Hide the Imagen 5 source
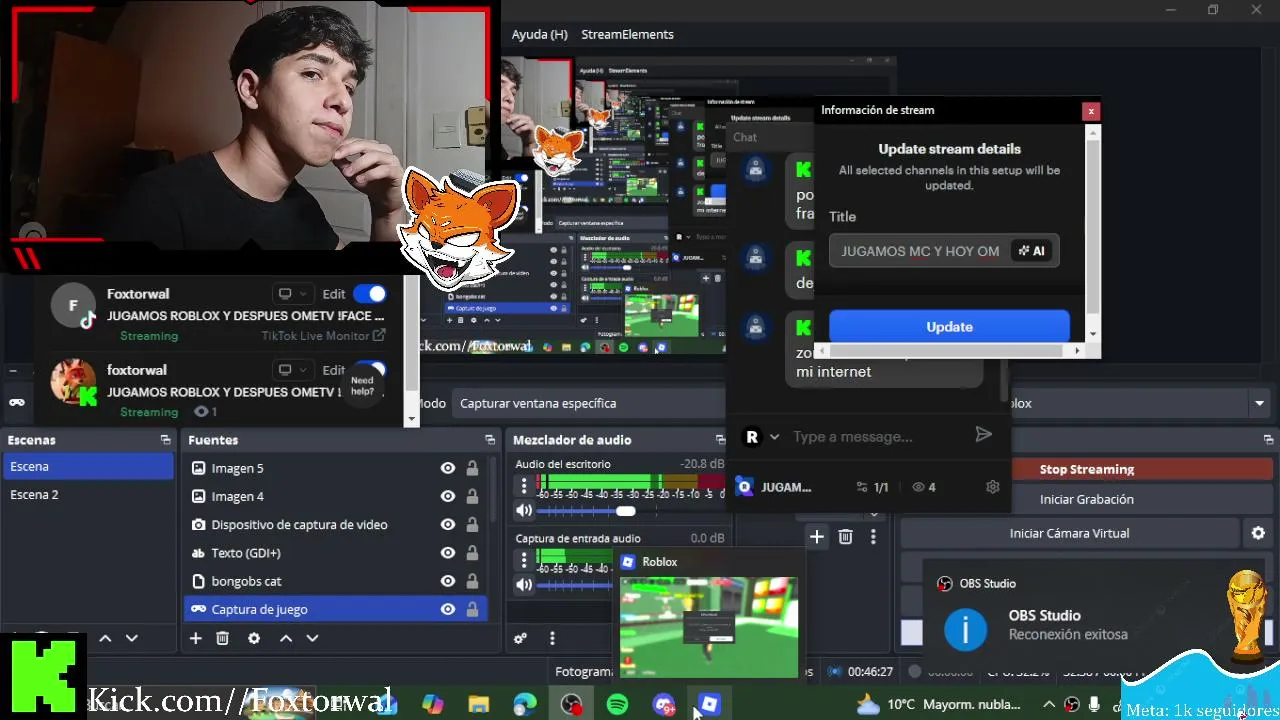Screen dimensions: 1280x720 tap(448, 468)
